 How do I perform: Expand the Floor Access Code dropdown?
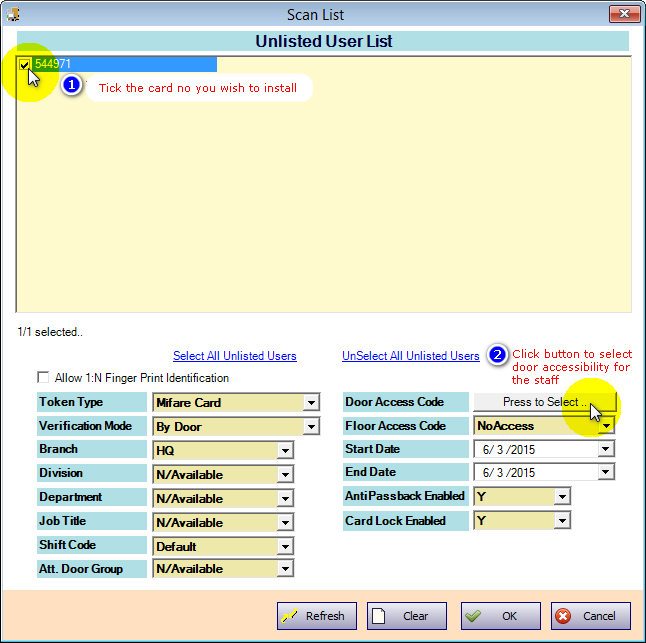click(606, 426)
